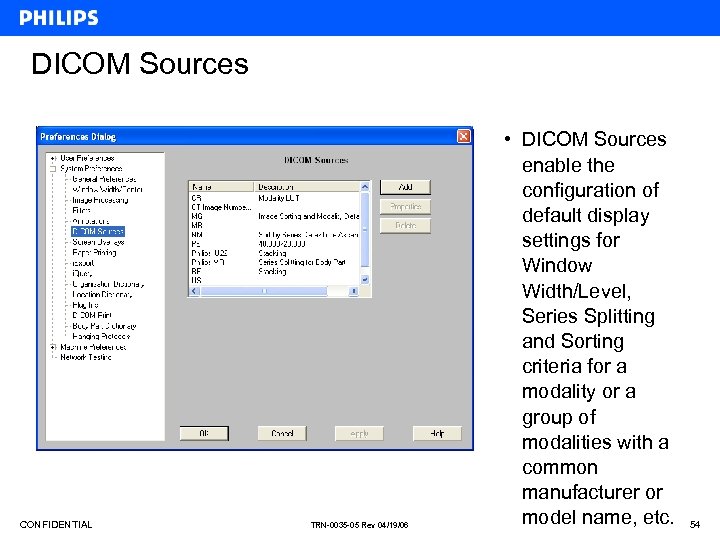Open Window Width/Center tree item

(107, 189)
